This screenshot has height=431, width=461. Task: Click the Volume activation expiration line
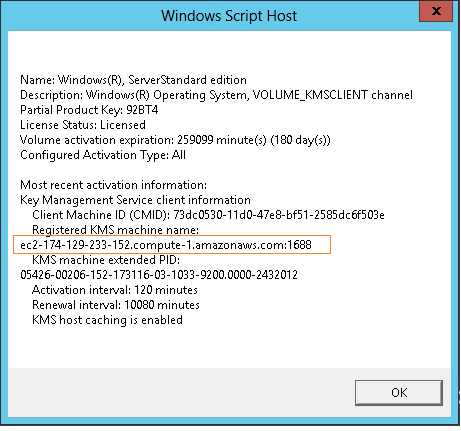pyautogui.click(x=175, y=140)
